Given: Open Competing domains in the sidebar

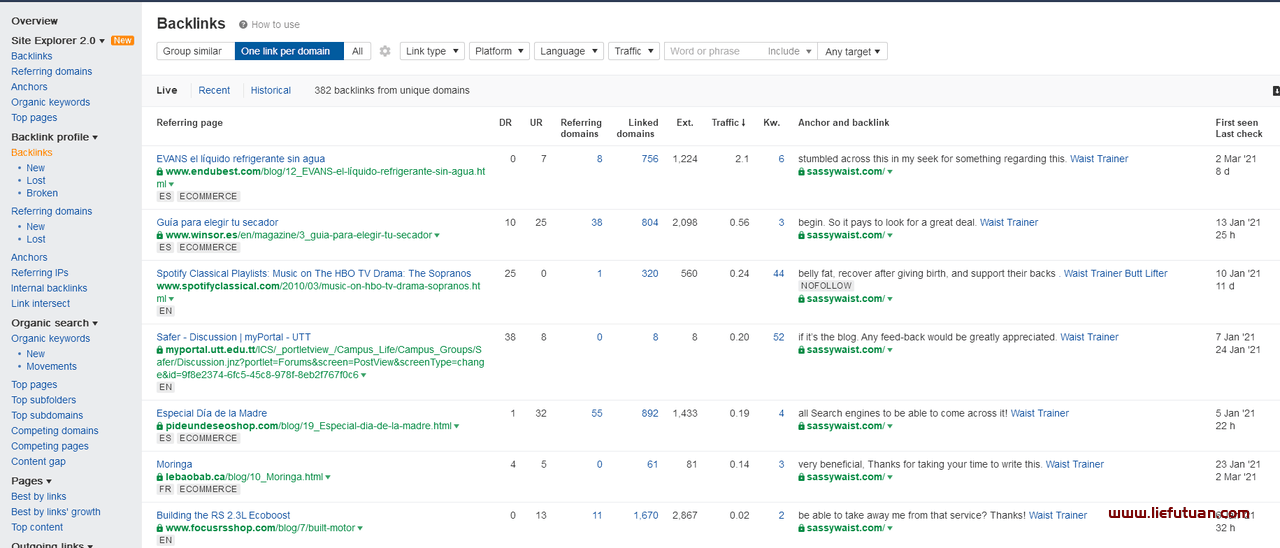Looking at the screenshot, I should click(55, 431).
